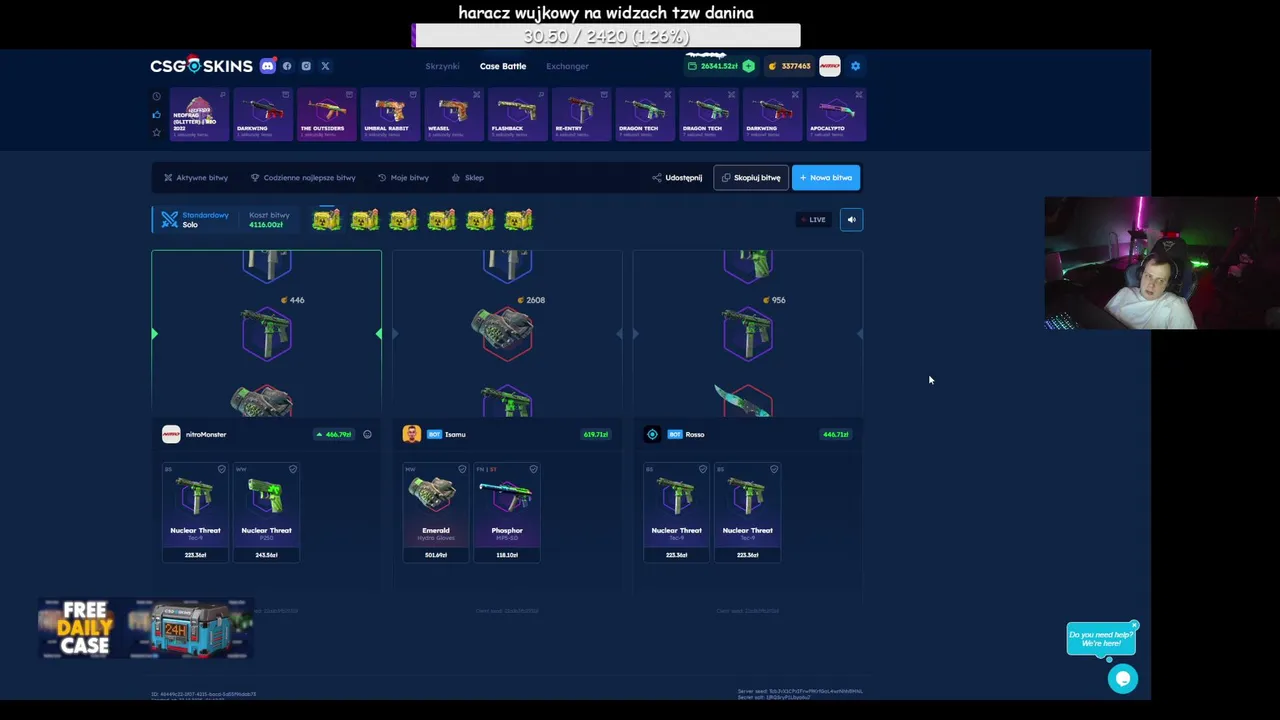
Task: Click the Koszt bitwy 4116.00zł value
Action: point(266,225)
